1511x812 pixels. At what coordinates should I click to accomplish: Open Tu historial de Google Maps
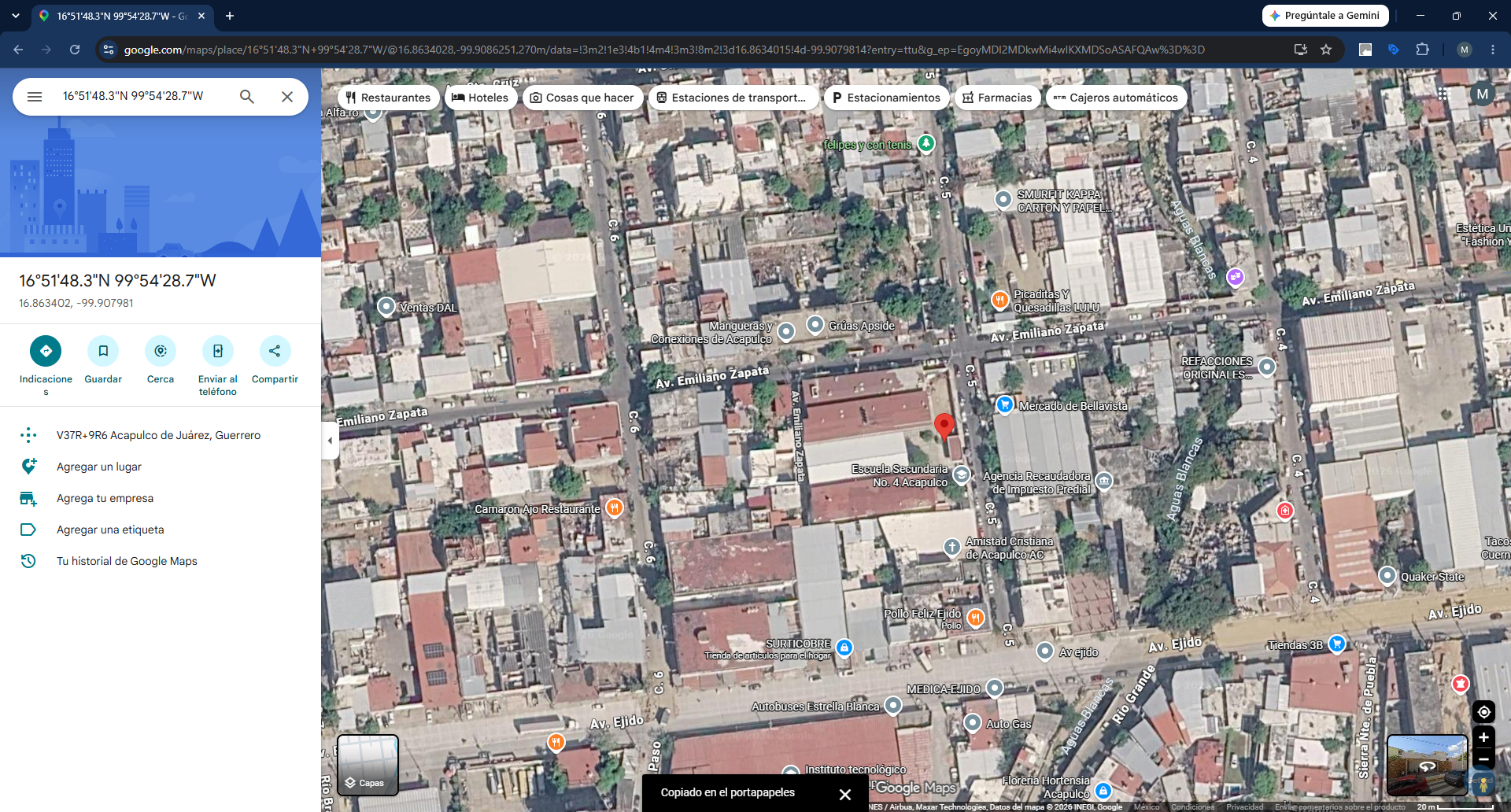click(x=161, y=561)
